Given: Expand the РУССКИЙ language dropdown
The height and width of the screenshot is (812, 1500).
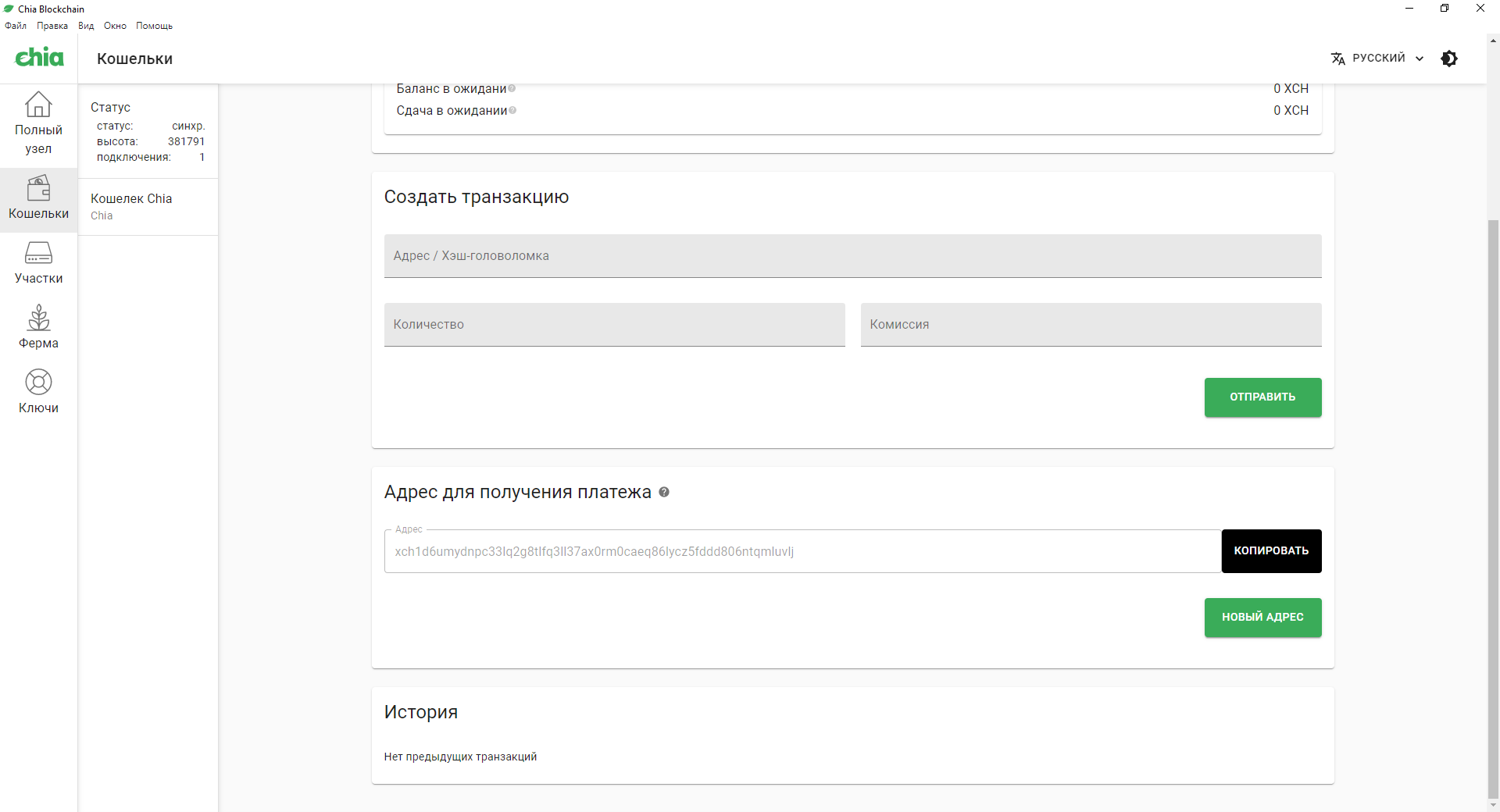Looking at the screenshot, I should 1378,59.
